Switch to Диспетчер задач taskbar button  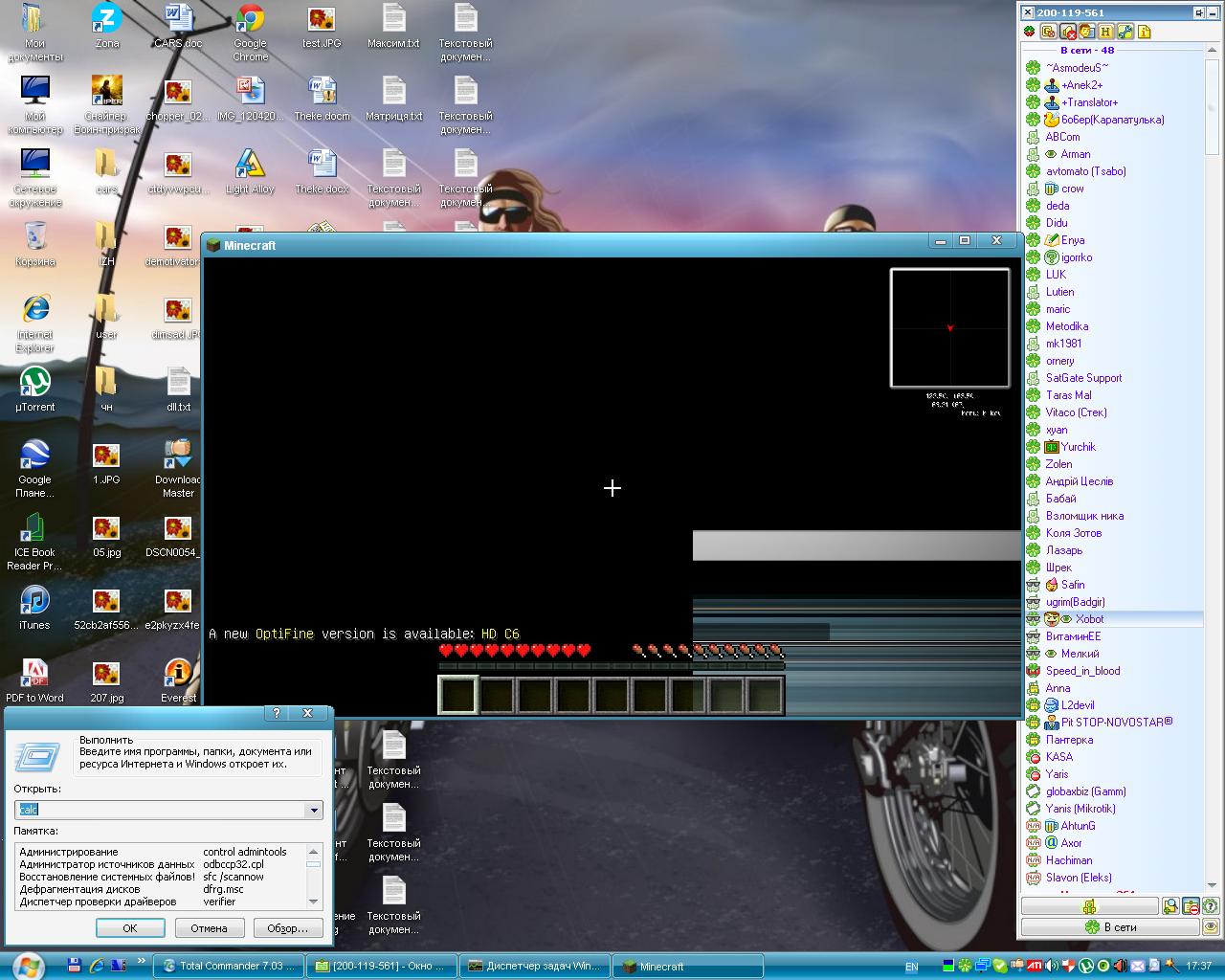[535, 967]
